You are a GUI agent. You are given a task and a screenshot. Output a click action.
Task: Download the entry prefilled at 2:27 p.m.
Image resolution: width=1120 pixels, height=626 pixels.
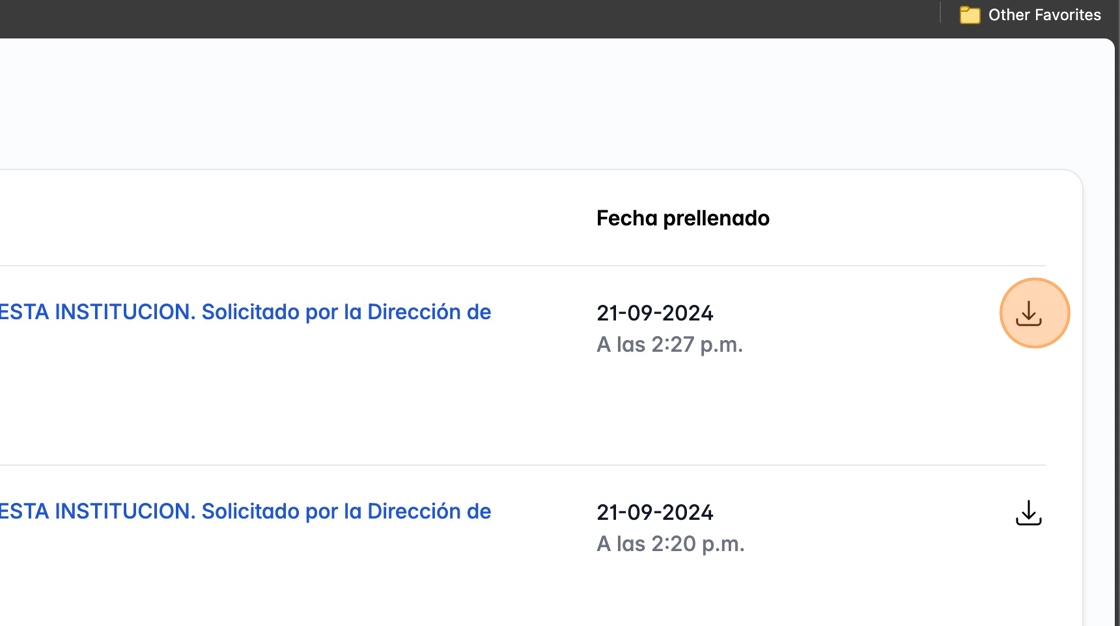pyautogui.click(x=1029, y=314)
